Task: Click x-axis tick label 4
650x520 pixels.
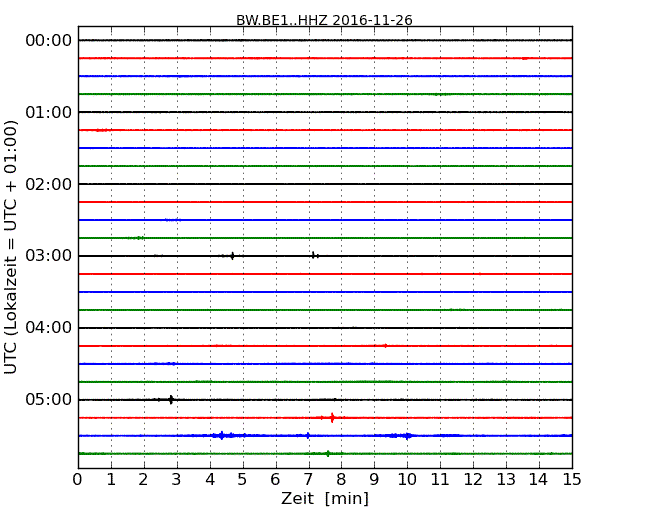Action: pyautogui.click(x=210, y=480)
